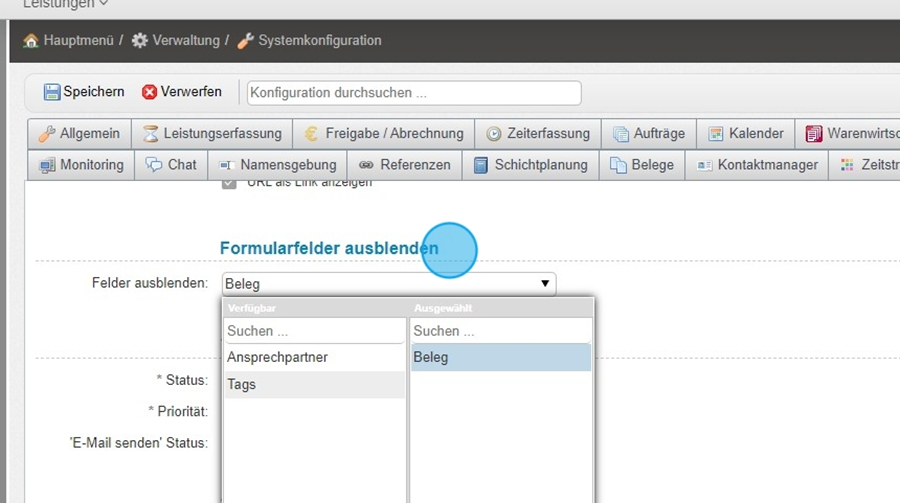Click the Konfiguration durchsuchen search field
900x503 pixels.
[x=414, y=93]
